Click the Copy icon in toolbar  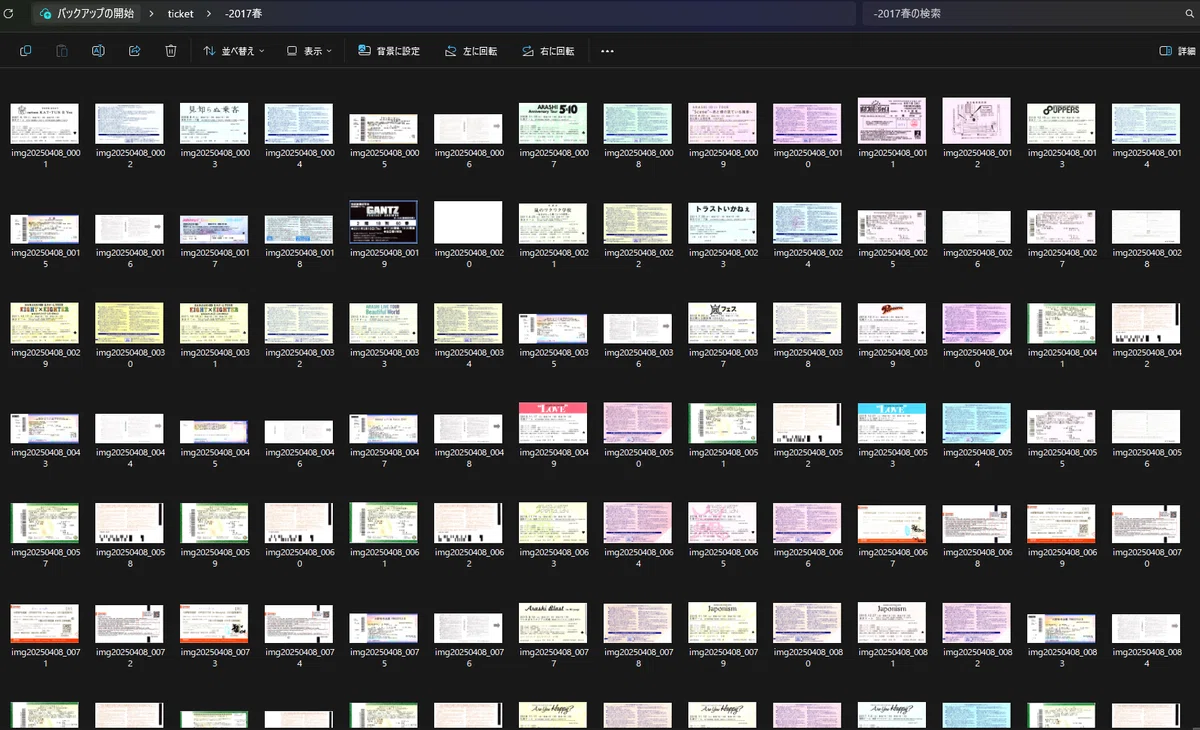26,50
